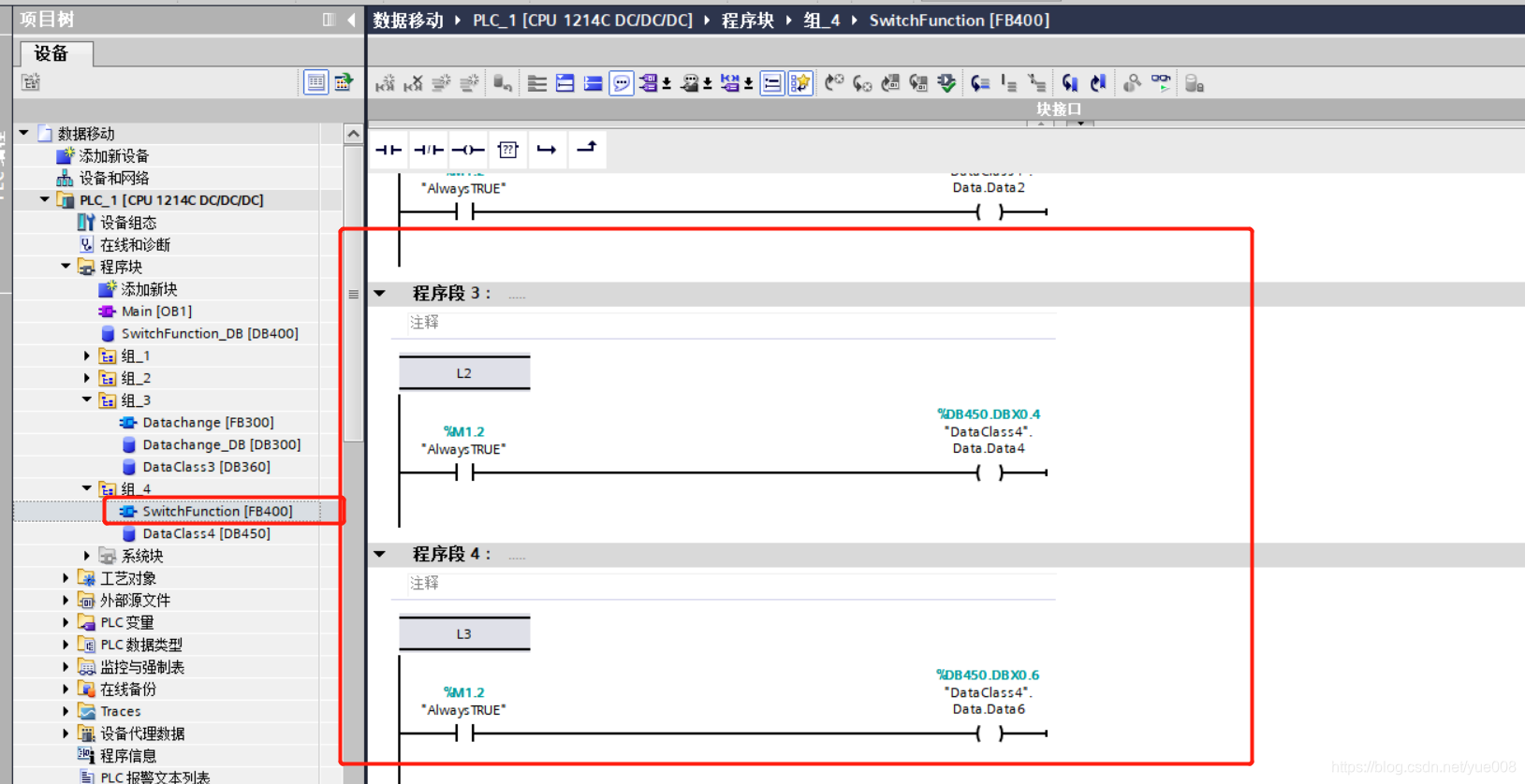
Task: Toggle the favorites bar in editor
Action: pos(800,84)
